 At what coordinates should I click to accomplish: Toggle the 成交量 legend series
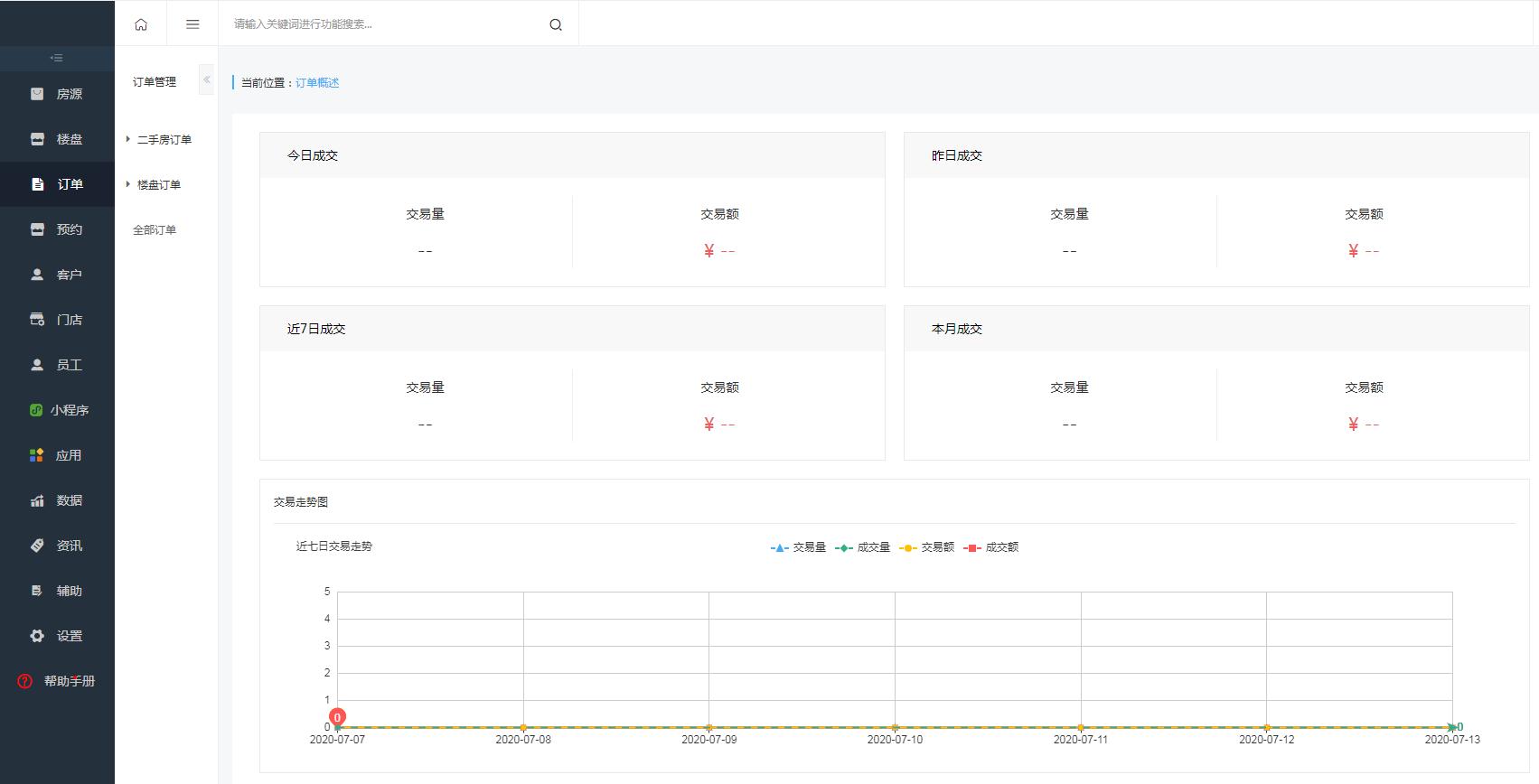862,547
